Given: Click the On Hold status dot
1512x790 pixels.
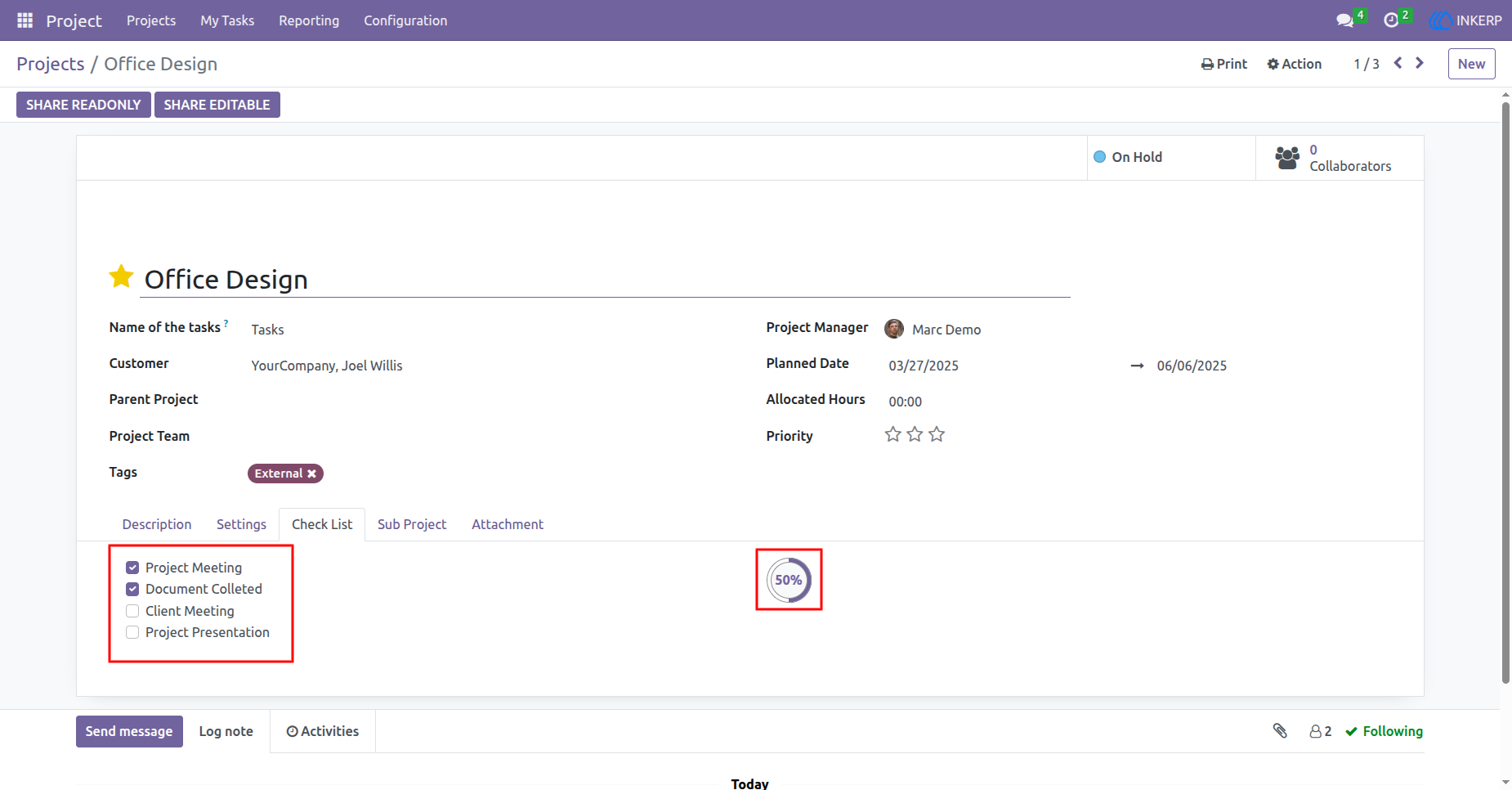Looking at the screenshot, I should [x=1100, y=157].
